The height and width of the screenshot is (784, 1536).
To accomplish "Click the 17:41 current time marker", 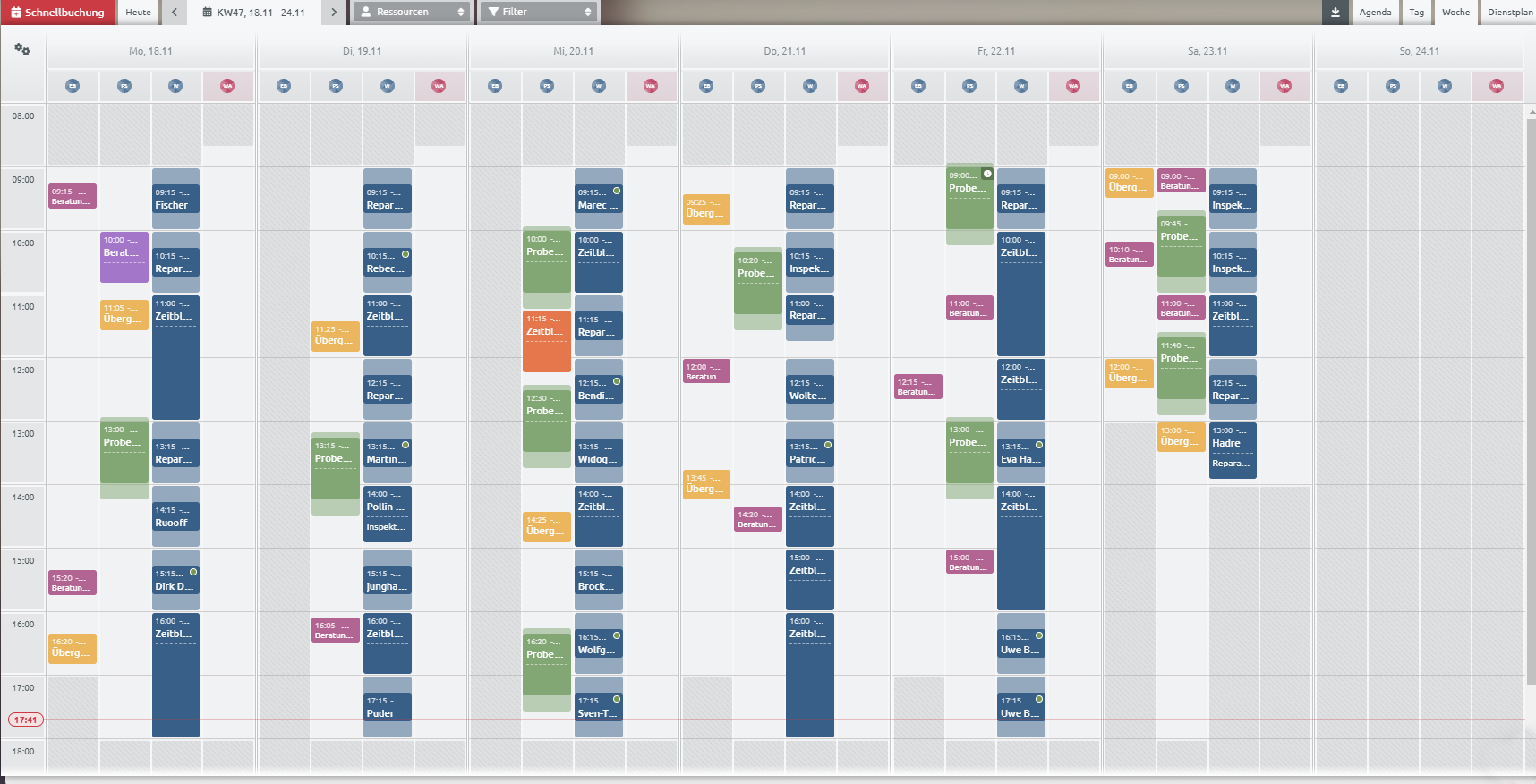I will coord(26,720).
